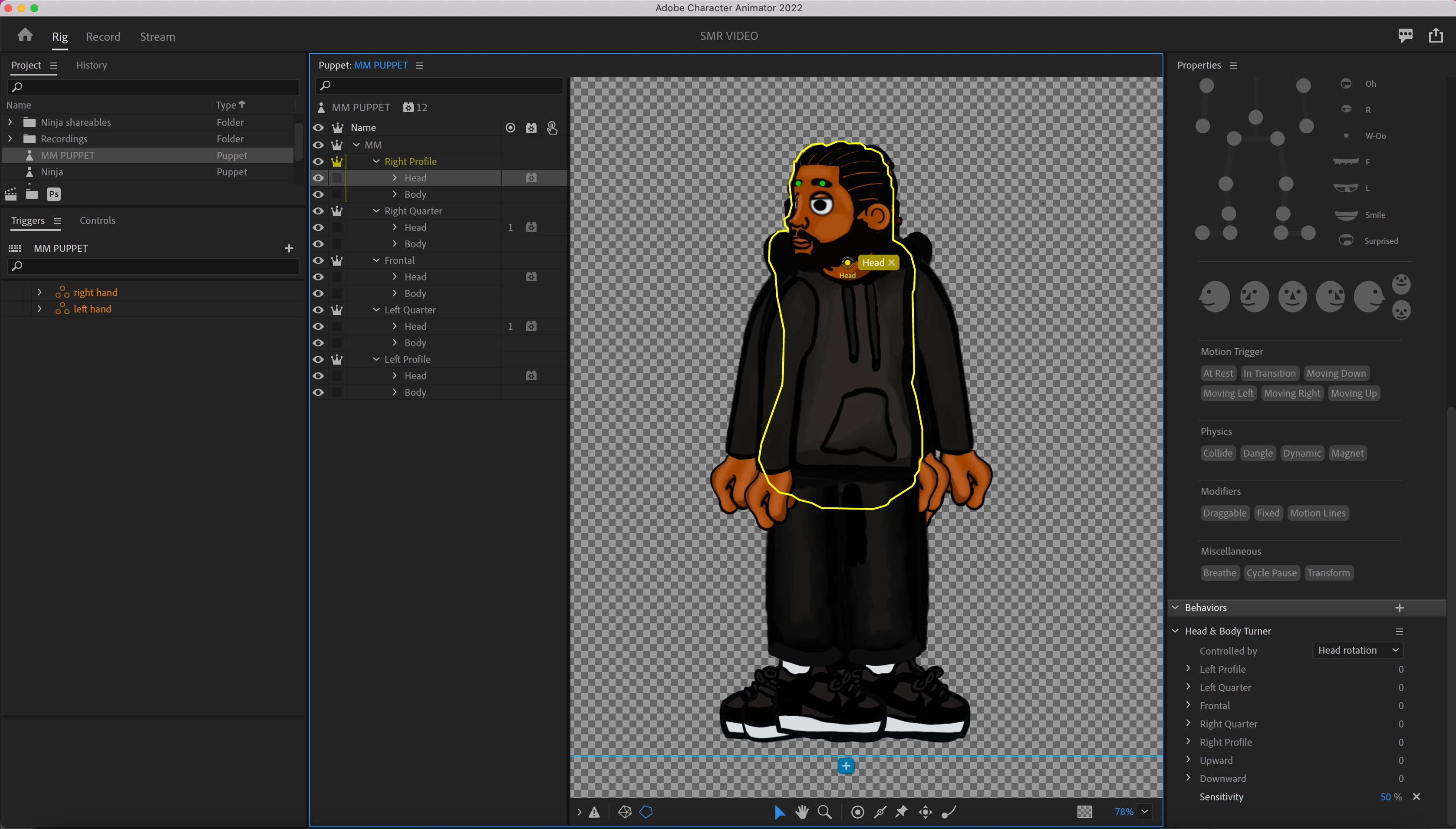Viewport: 1456px width, 829px height.
Task: Toggle independence crown on Right Quarter
Action: [337, 211]
